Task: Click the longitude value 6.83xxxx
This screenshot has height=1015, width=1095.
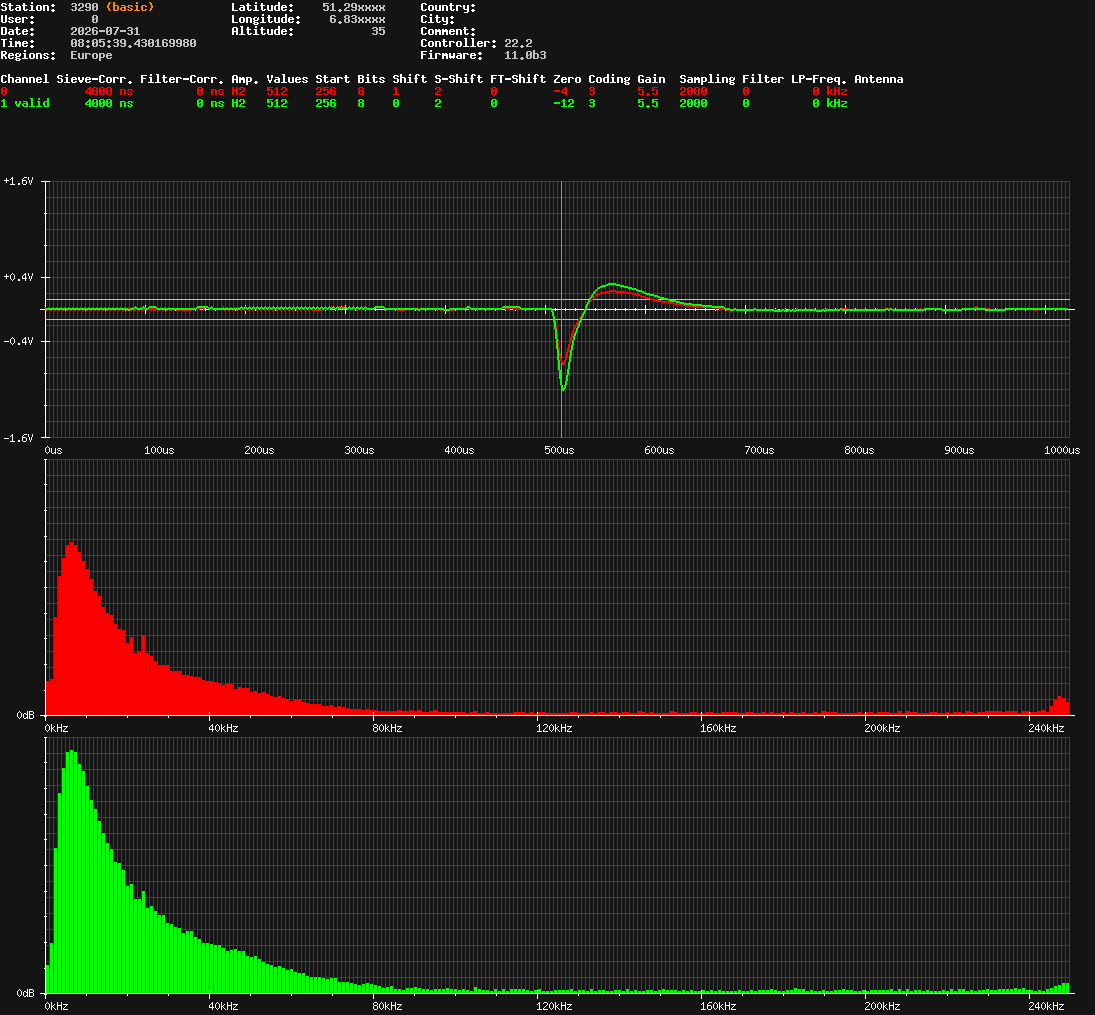Action: tap(357, 20)
